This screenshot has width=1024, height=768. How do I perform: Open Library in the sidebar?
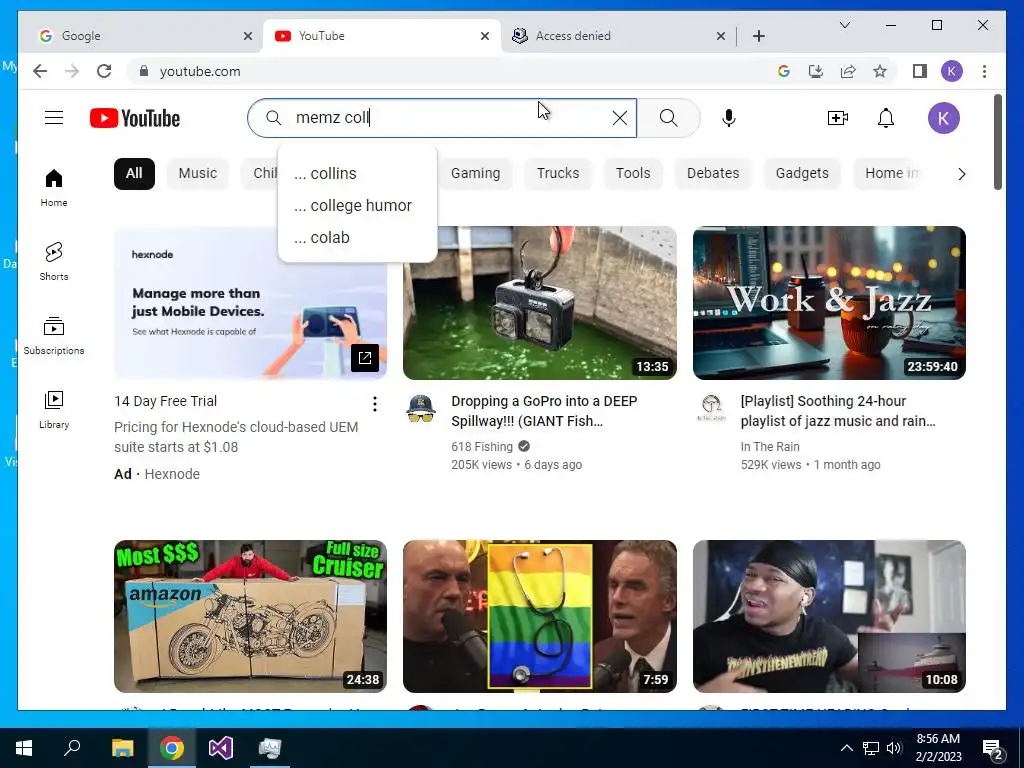pos(54,410)
